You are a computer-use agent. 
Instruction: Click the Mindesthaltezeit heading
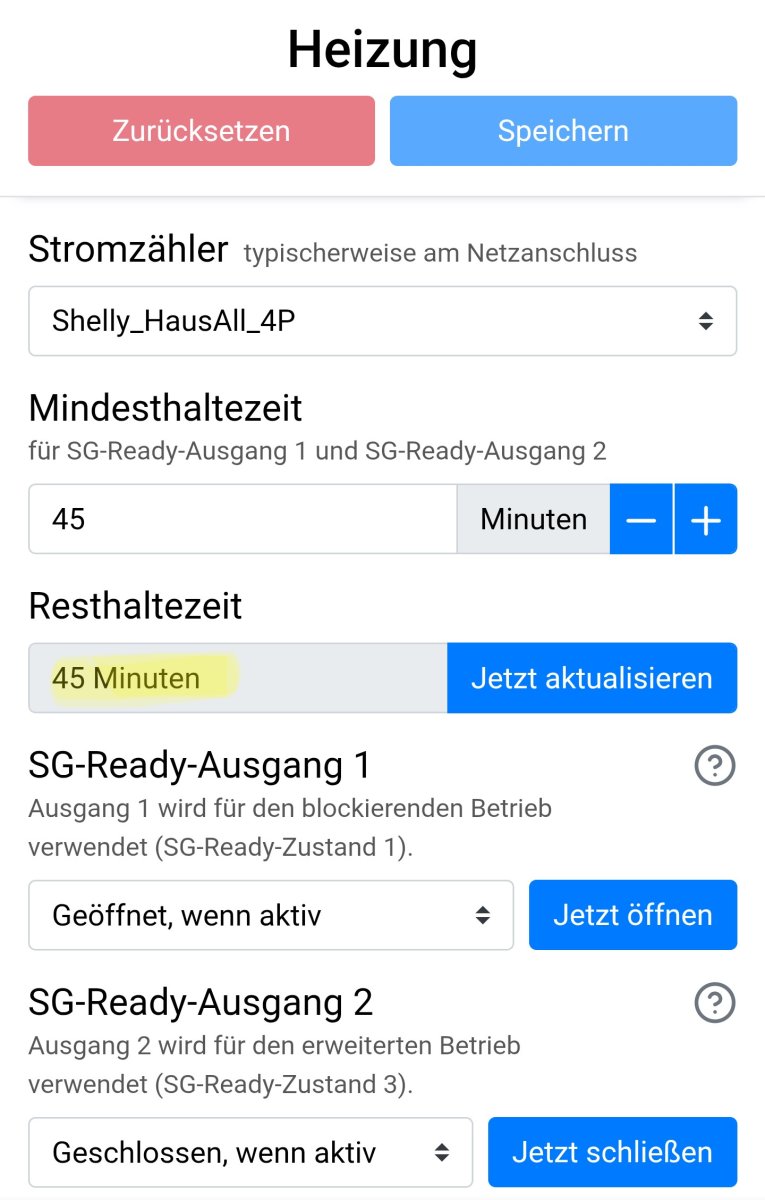(165, 408)
